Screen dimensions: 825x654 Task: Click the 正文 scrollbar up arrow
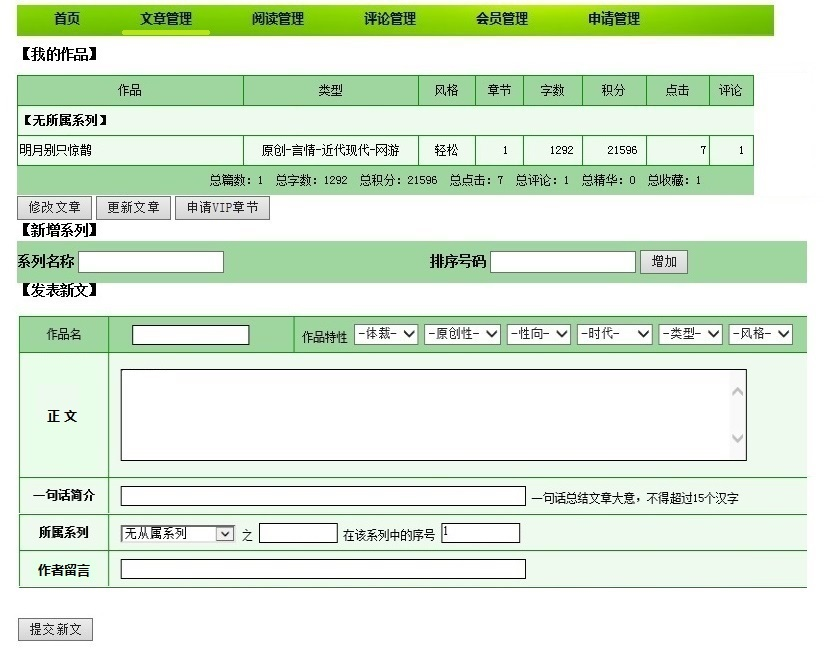pos(738,391)
